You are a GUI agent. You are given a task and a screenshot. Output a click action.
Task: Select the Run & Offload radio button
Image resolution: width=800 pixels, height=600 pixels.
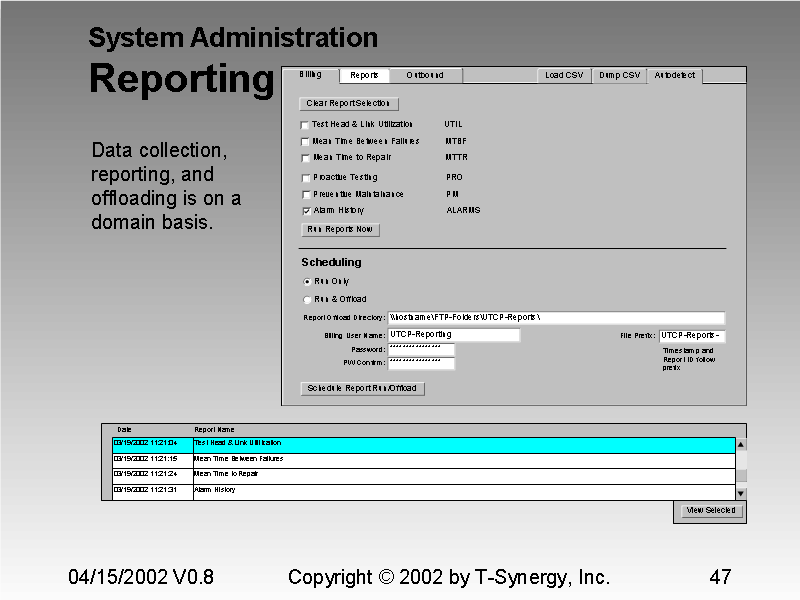click(308, 298)
